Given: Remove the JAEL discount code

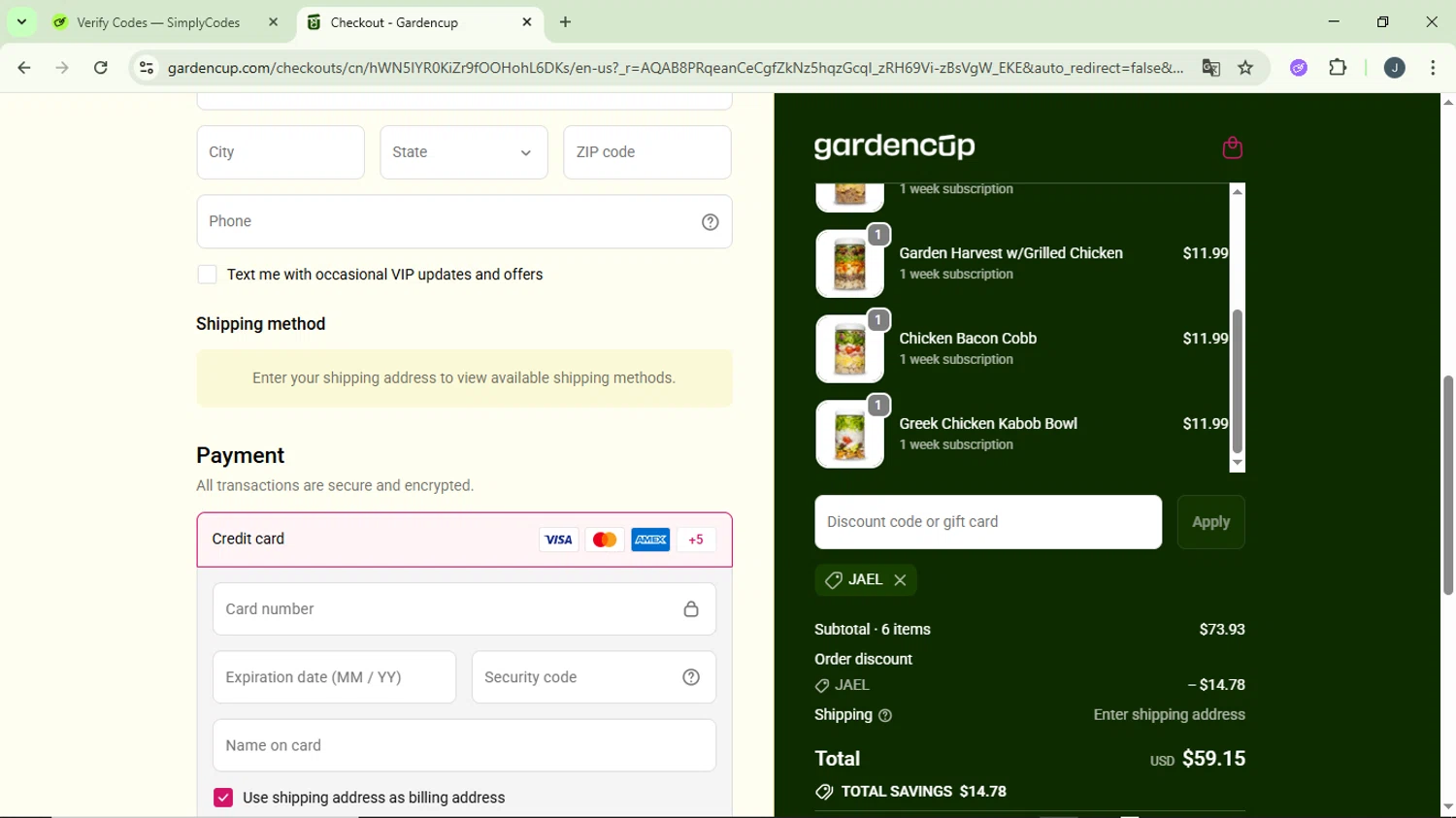Looking at the screenshot, I should point(900,580).
